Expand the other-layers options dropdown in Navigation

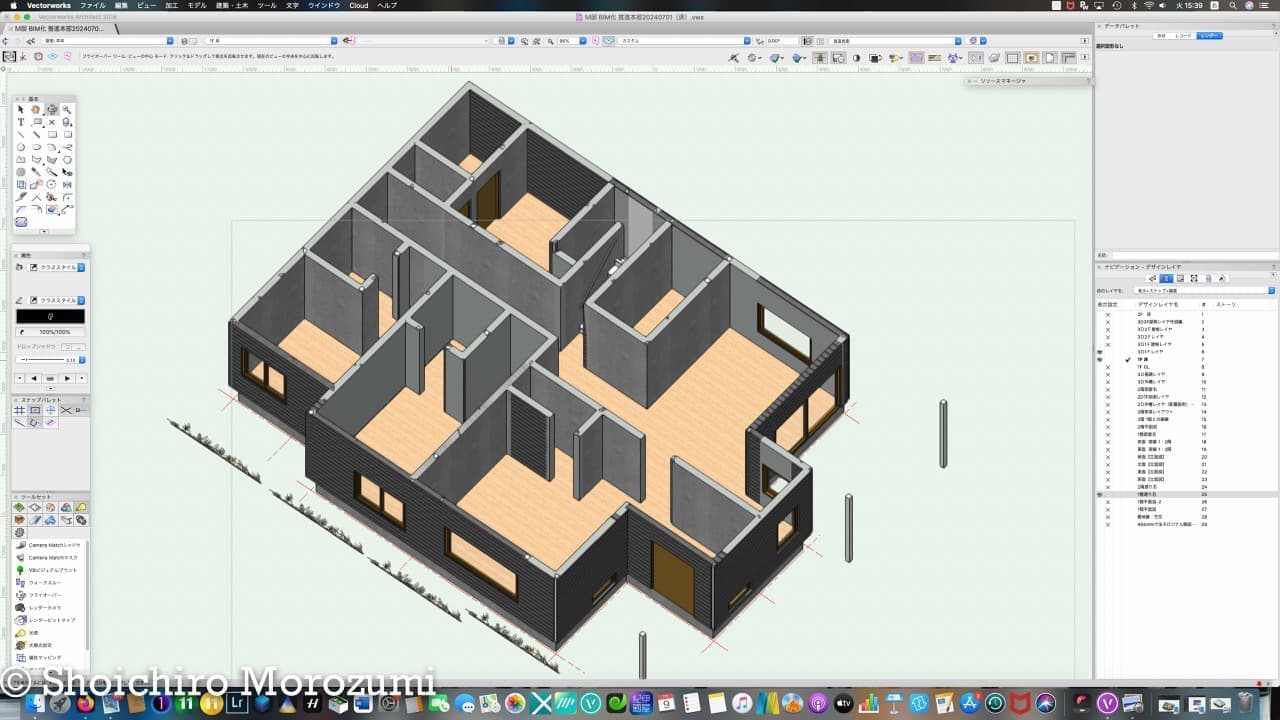[x=1271, y=290]
